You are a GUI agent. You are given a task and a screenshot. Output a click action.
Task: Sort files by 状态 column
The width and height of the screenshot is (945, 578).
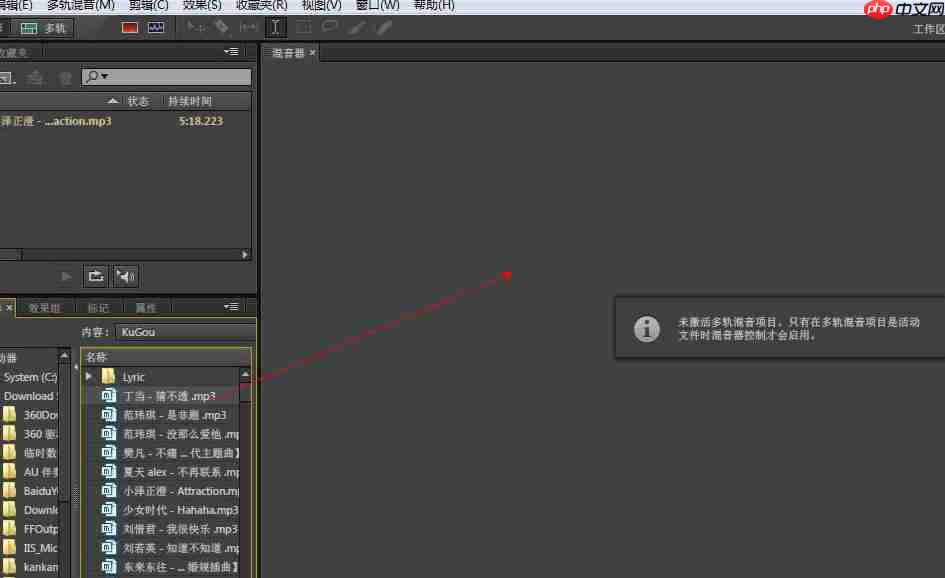138,101
